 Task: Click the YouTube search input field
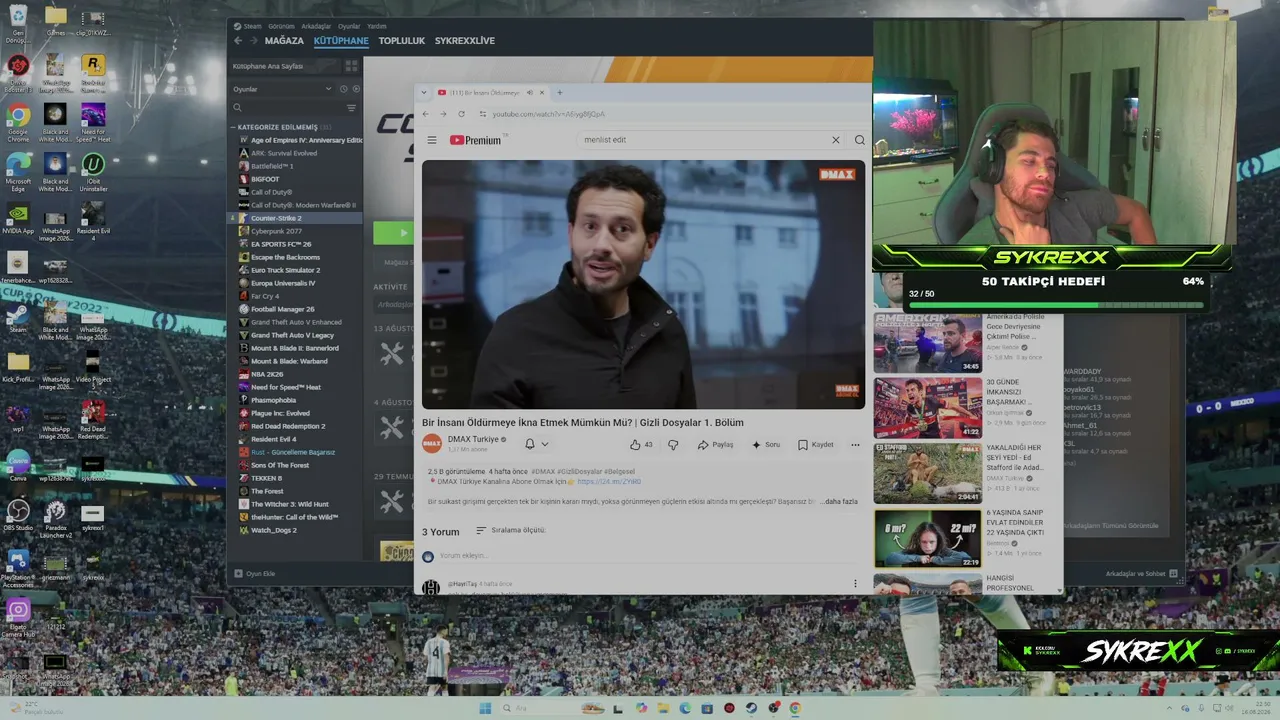(705, 140)
